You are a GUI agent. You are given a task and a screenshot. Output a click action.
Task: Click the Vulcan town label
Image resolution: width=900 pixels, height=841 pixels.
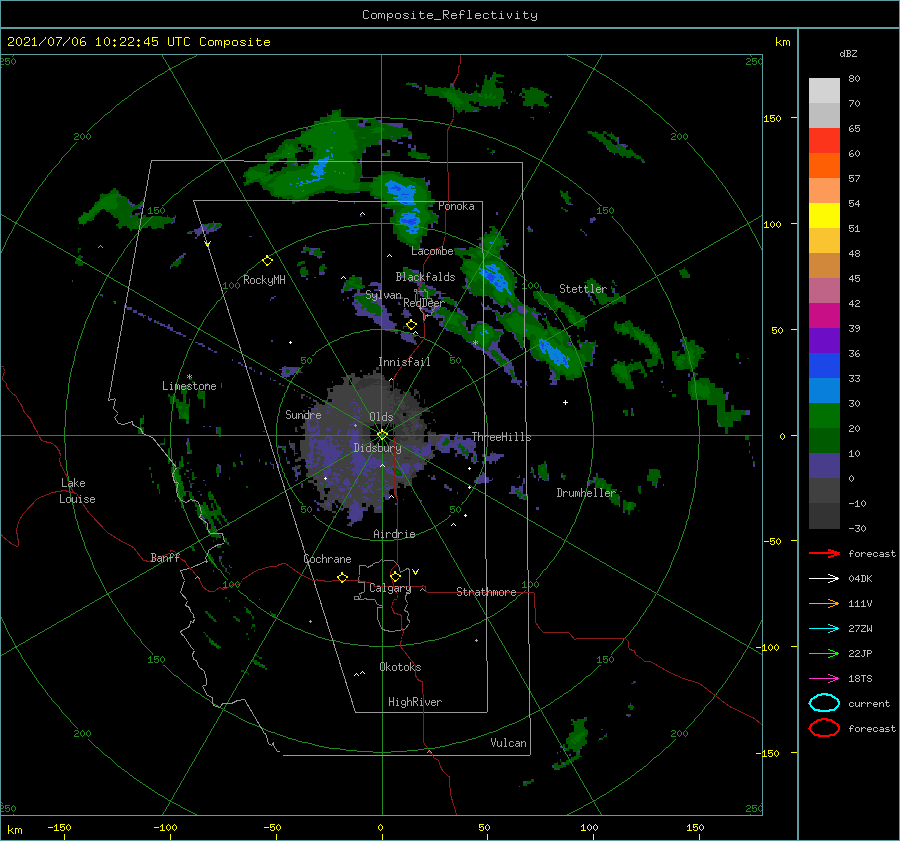[x=508, y=743]
